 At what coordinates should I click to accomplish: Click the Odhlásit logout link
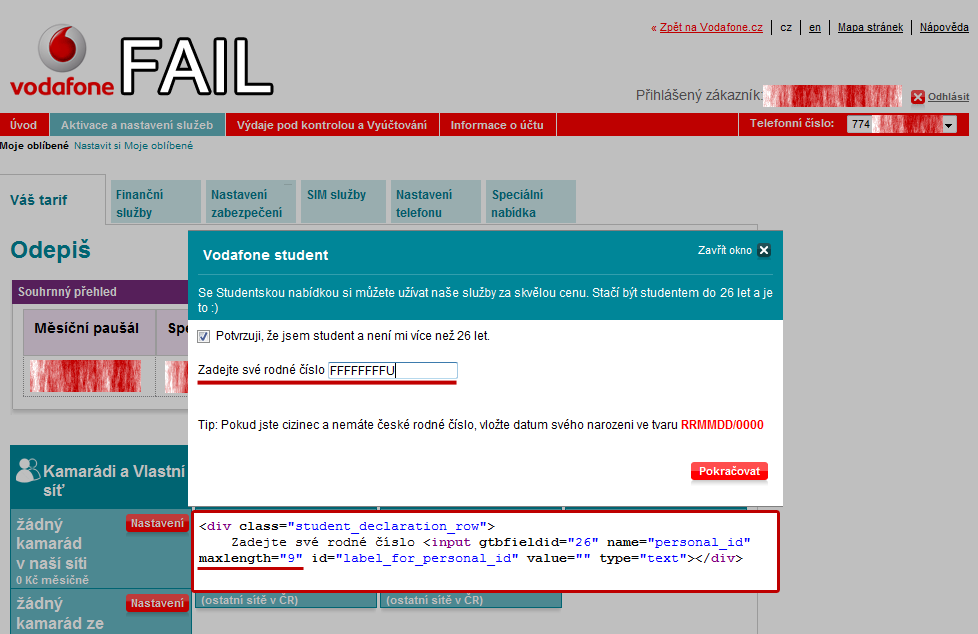948,97
